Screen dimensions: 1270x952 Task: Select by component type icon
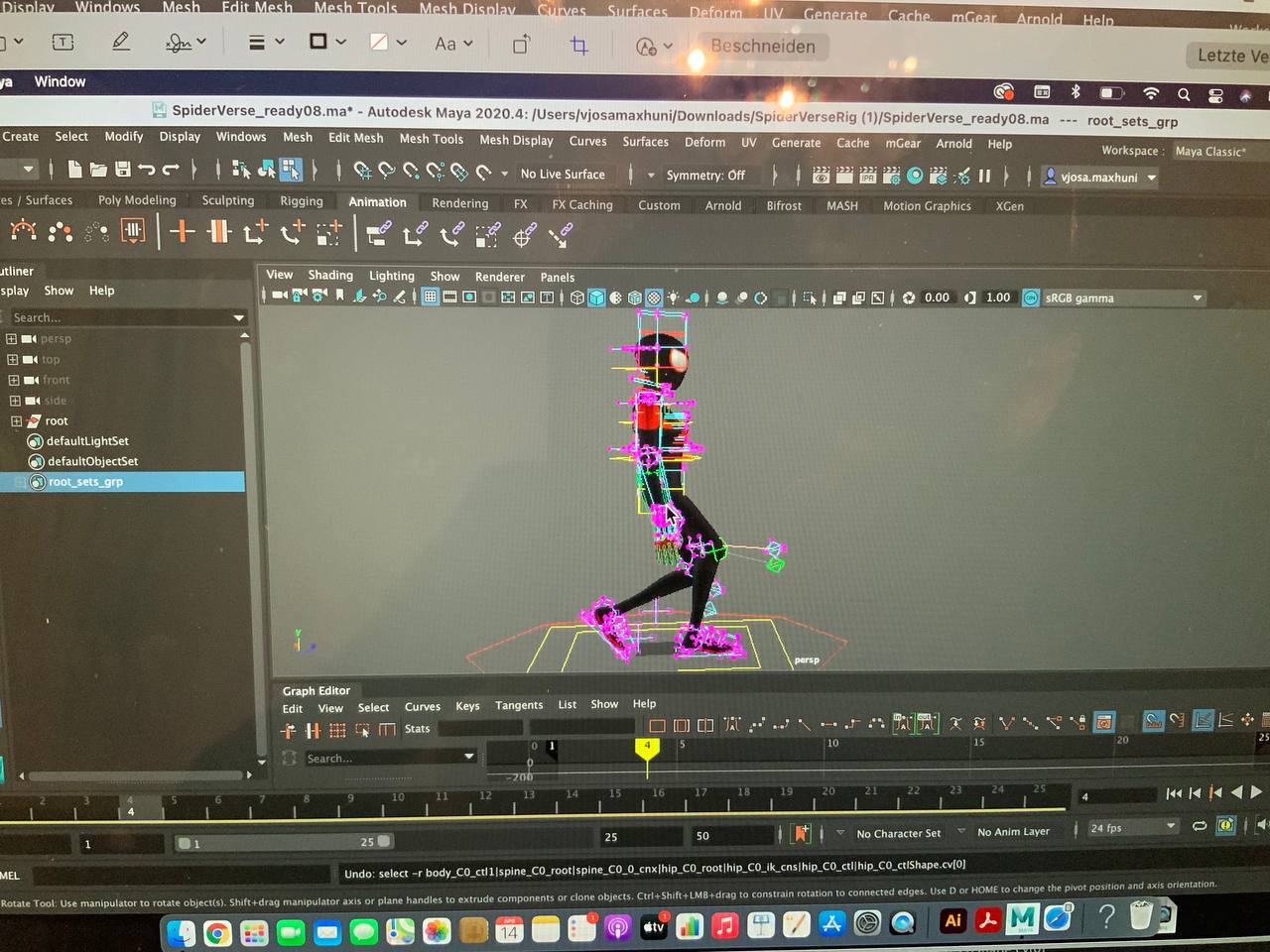tap(290, 170)
